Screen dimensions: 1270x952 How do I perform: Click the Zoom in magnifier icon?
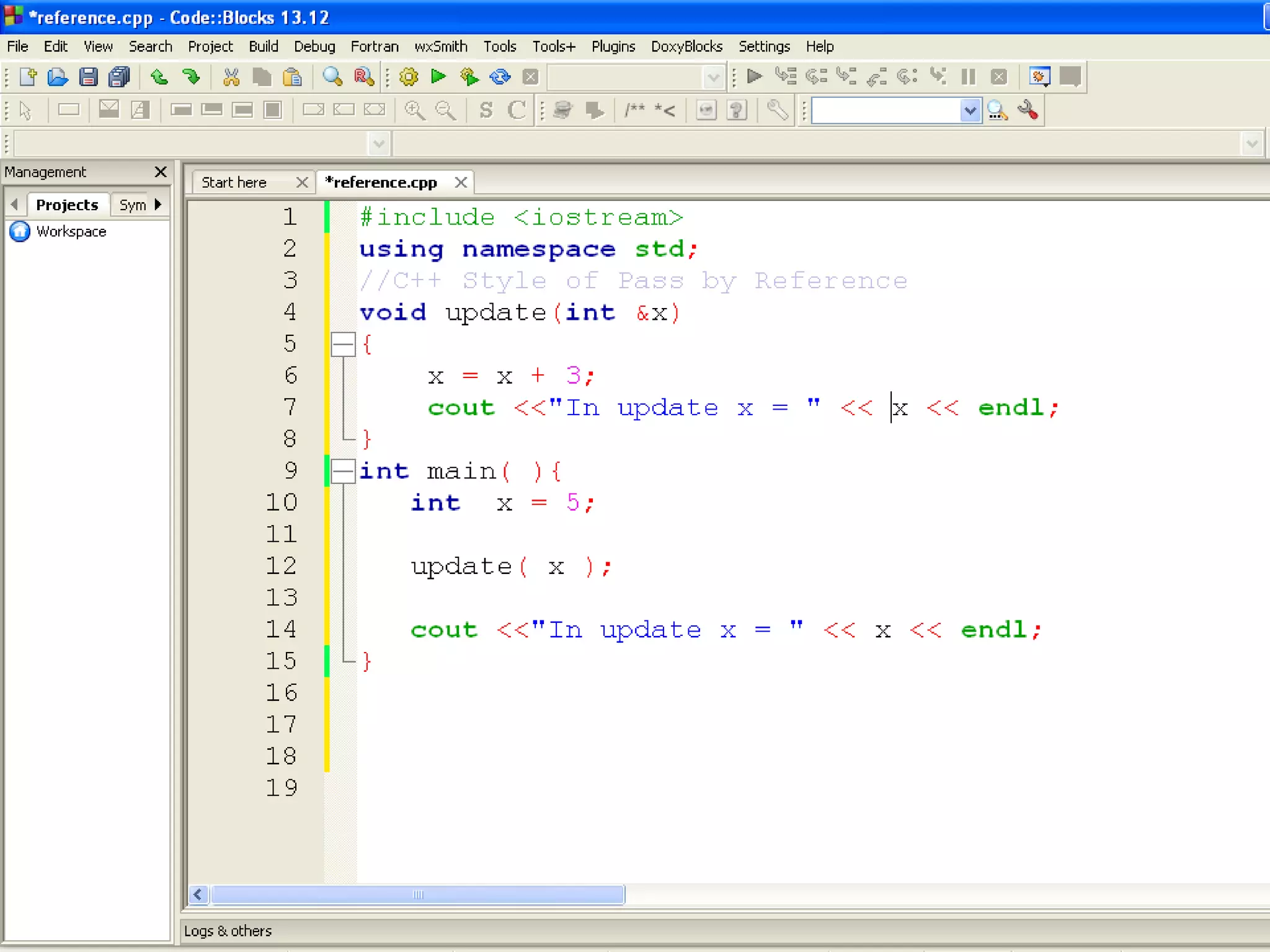click(414, 110)
